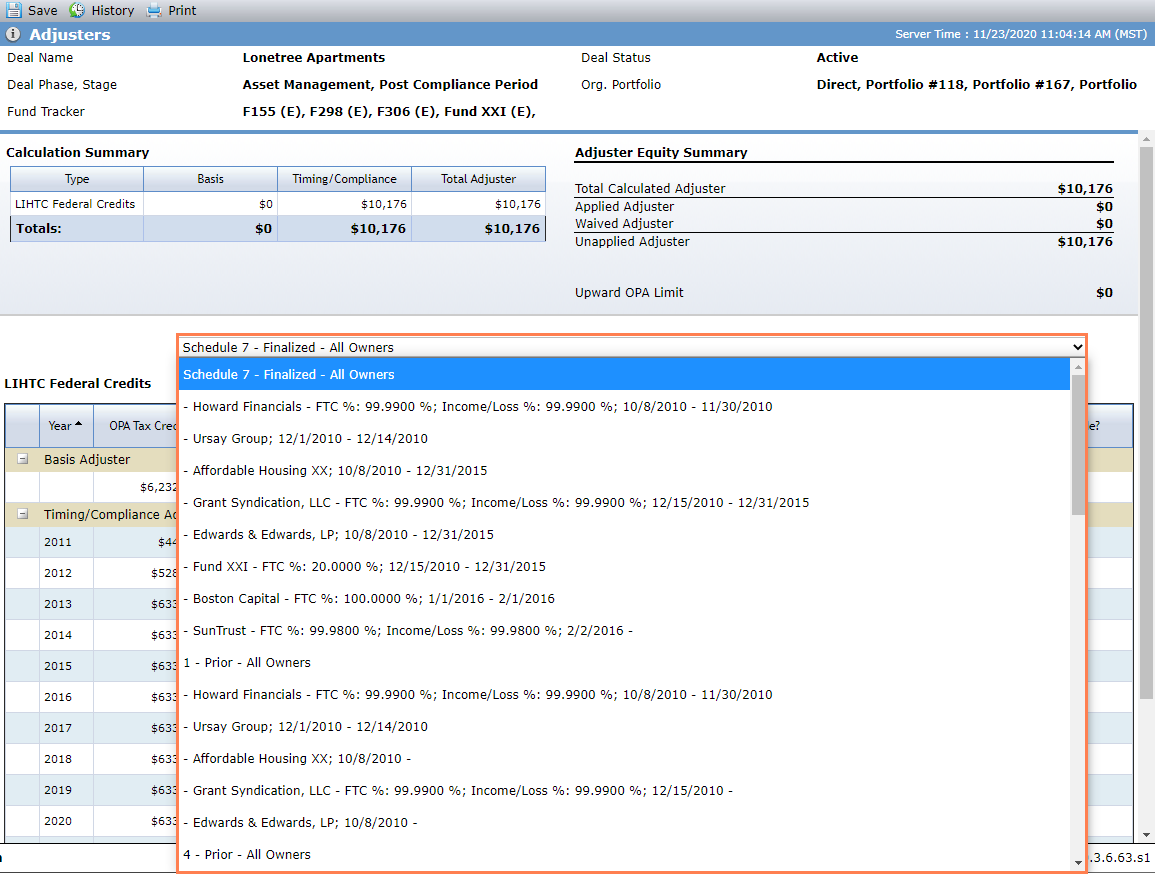Choose first Howard Financials option ending 11/30/2010
The image size is (1155, 874).
click(624, 406)
